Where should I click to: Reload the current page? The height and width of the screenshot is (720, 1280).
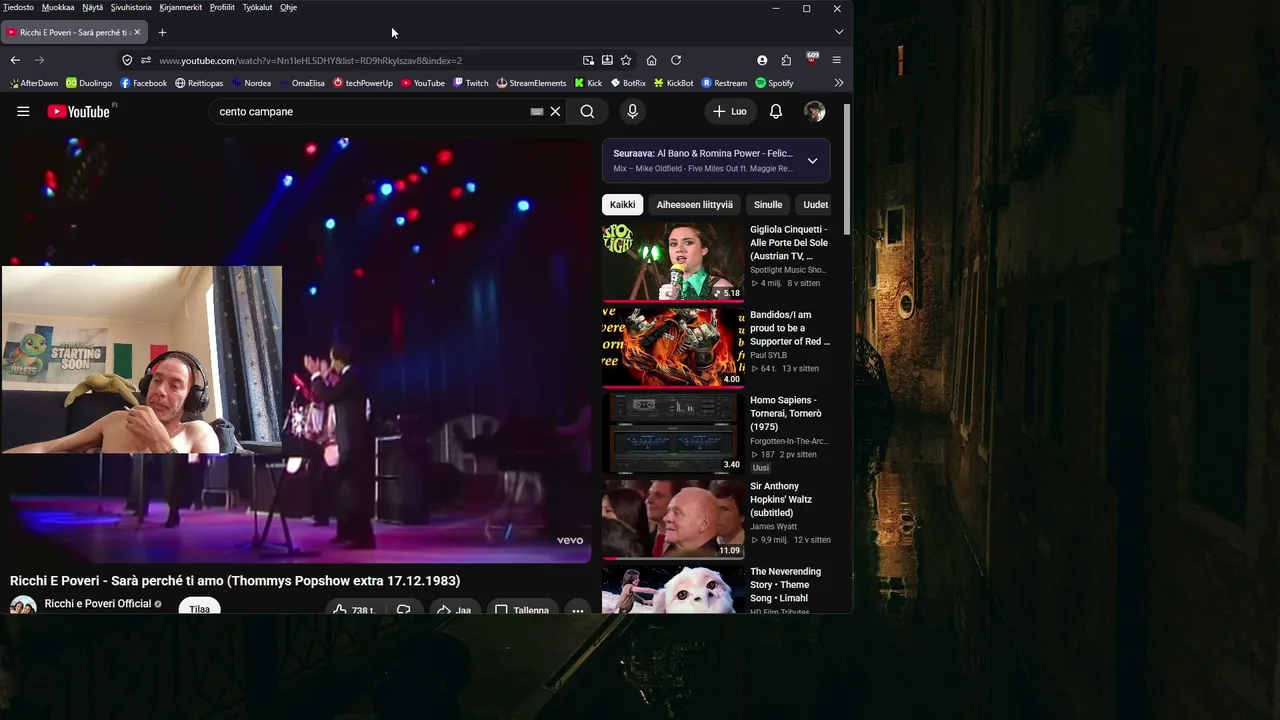click(x=676, y=60)
